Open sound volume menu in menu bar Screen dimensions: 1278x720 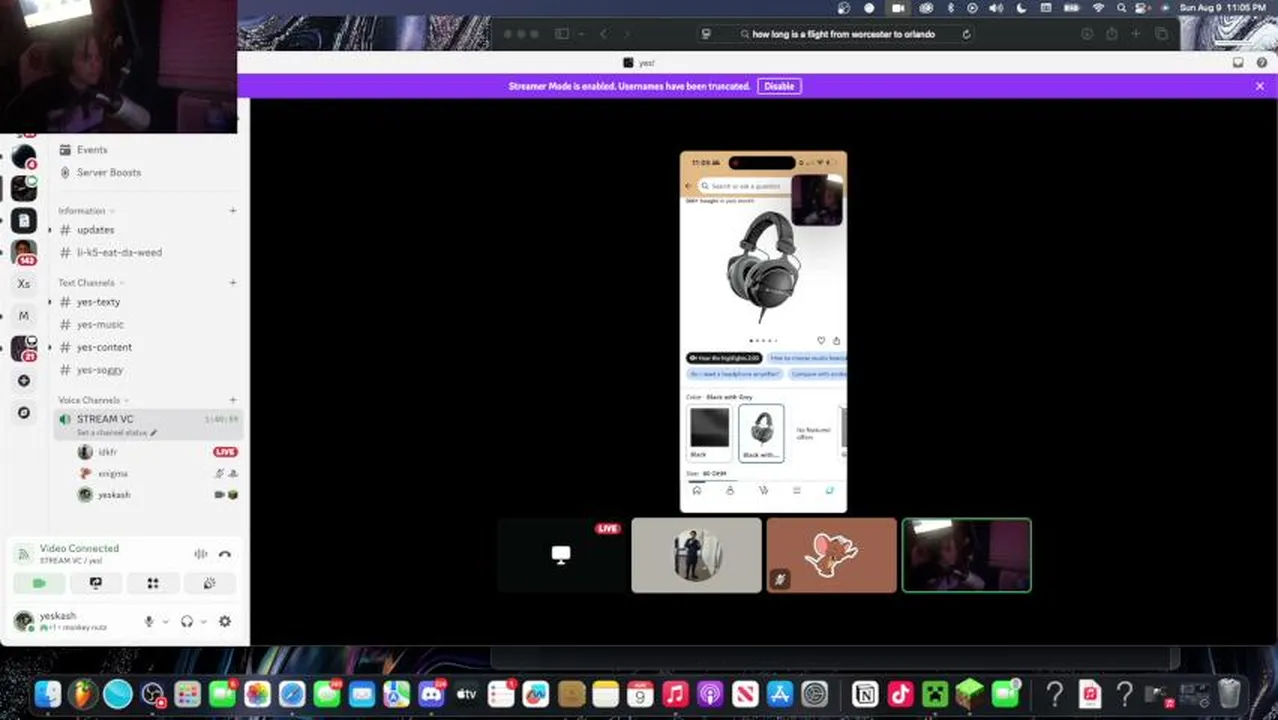click(995, 8)
